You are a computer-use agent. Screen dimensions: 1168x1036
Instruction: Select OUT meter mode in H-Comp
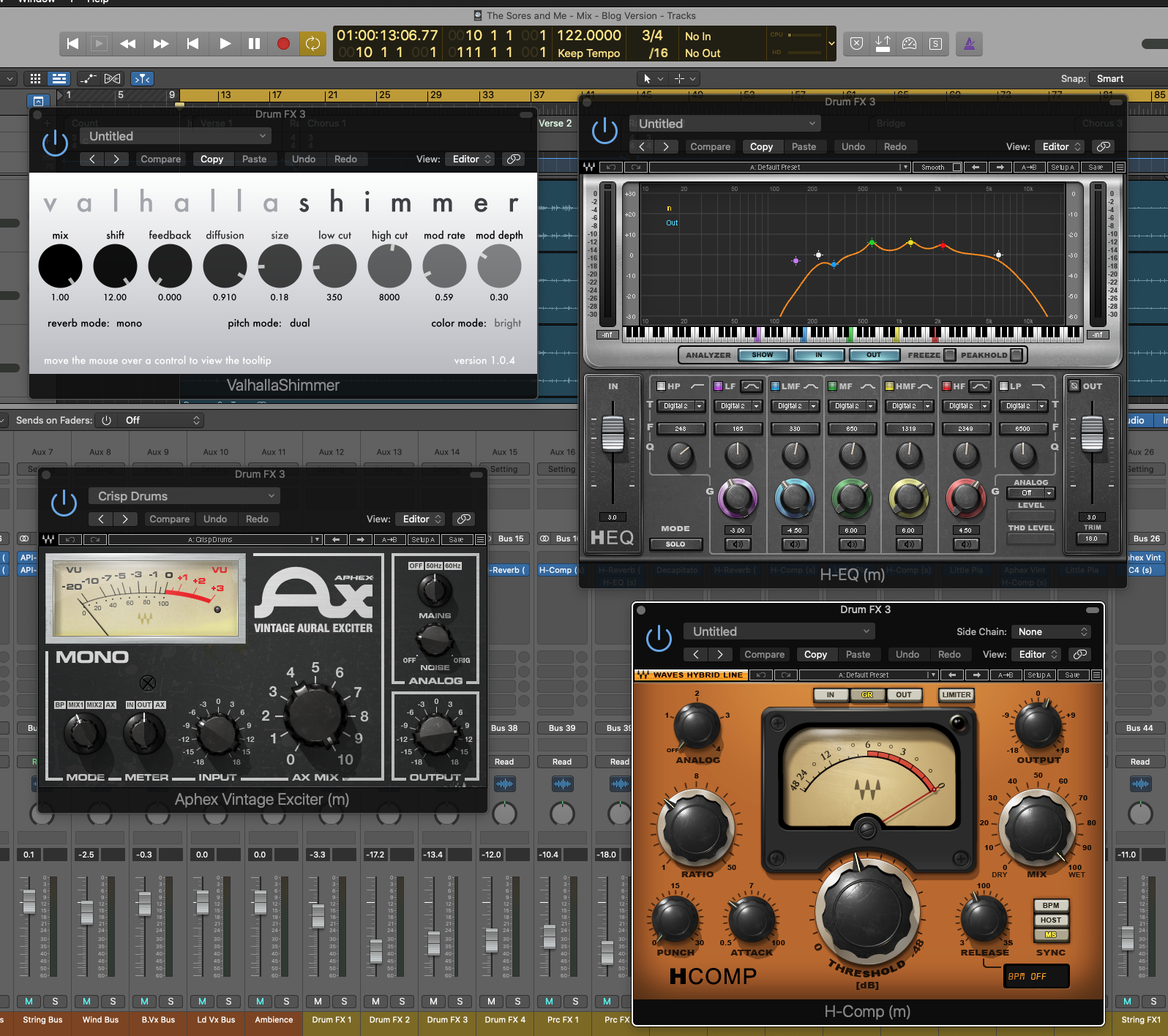coord(904,695)
